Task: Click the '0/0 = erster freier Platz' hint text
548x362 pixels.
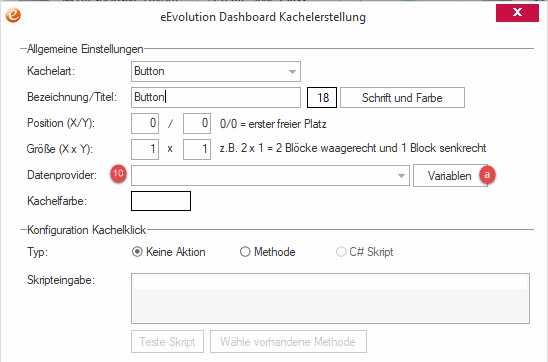Action: (273, 124)
